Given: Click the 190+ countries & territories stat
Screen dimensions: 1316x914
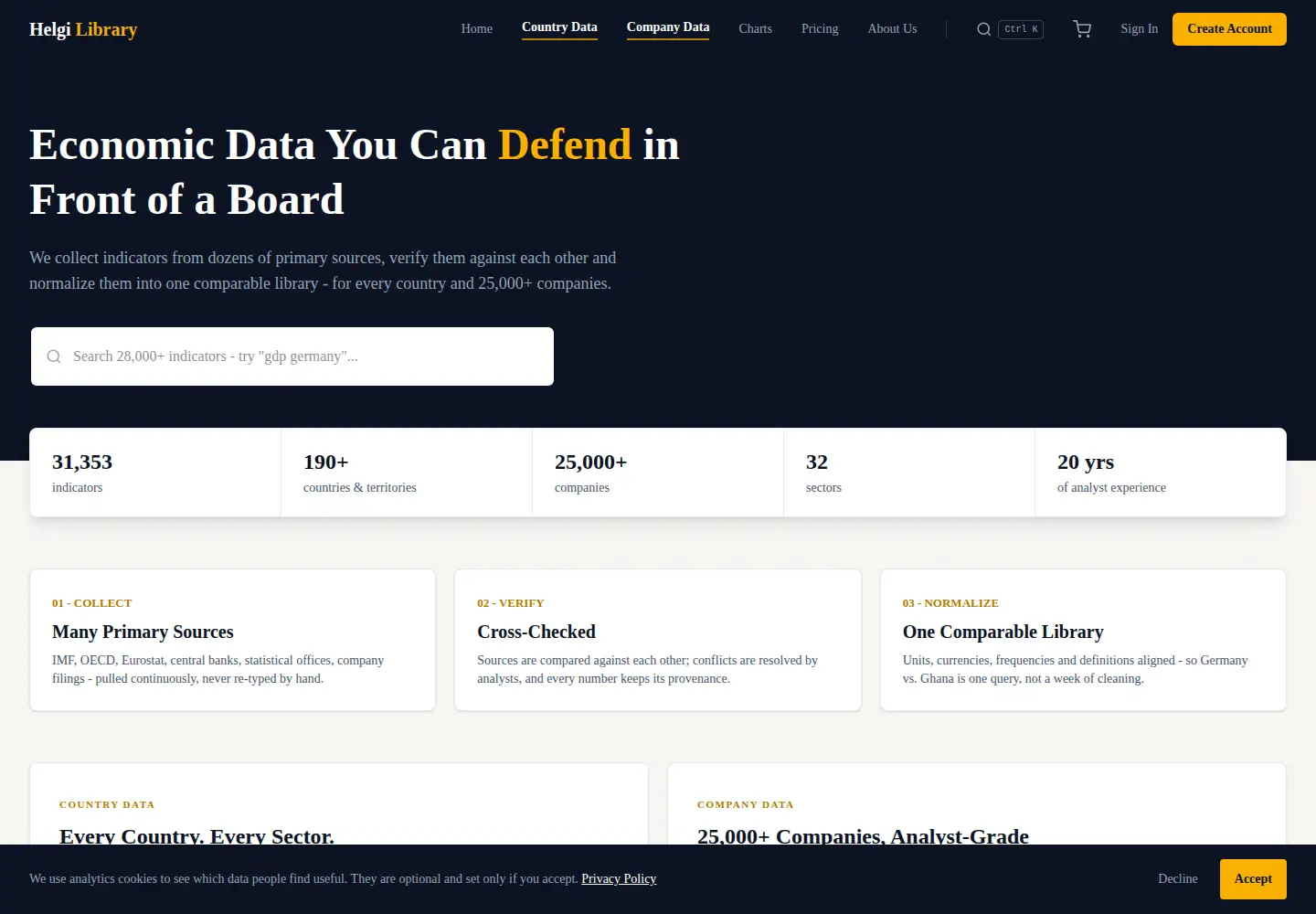Looking at the screenshot, I should coord(407,473).
